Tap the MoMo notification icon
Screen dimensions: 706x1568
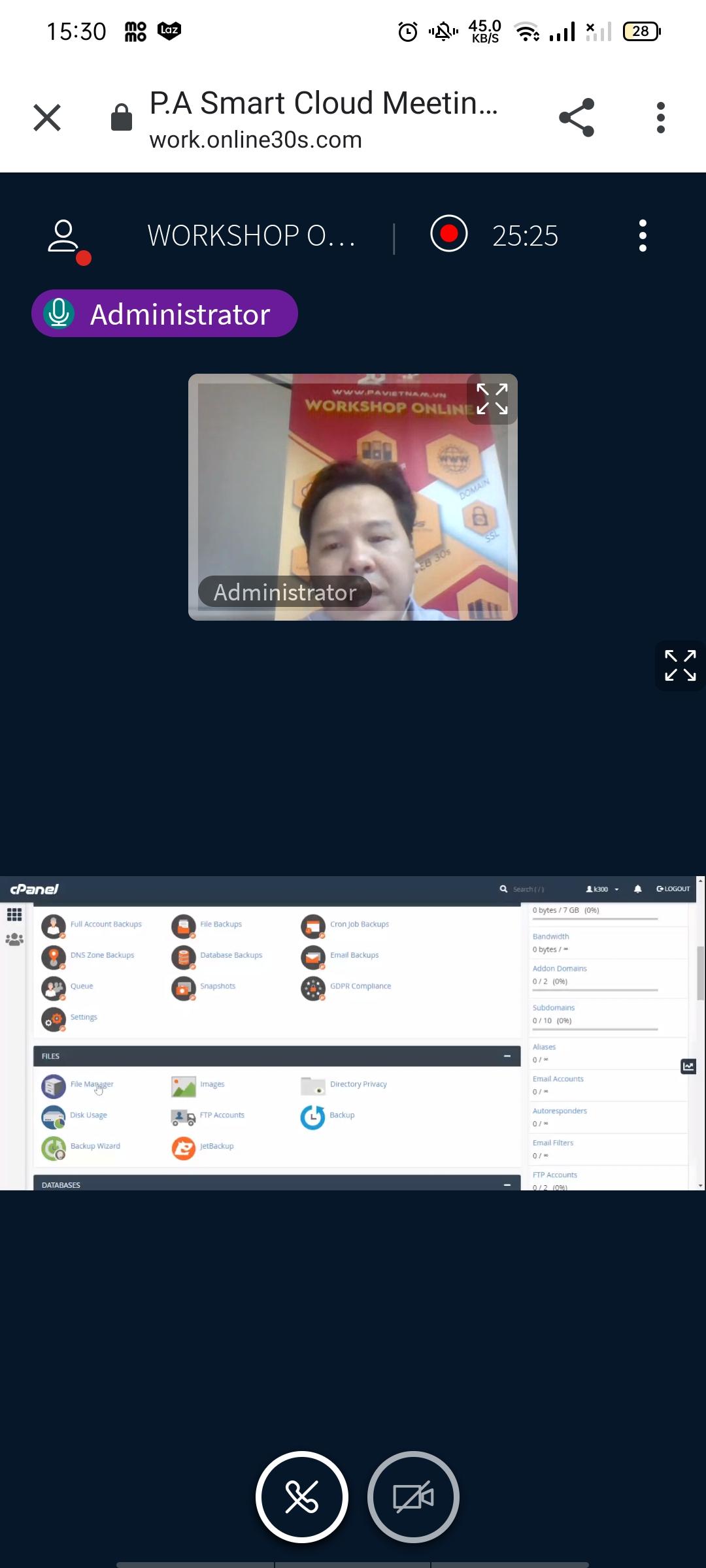(x=135, y=31)
